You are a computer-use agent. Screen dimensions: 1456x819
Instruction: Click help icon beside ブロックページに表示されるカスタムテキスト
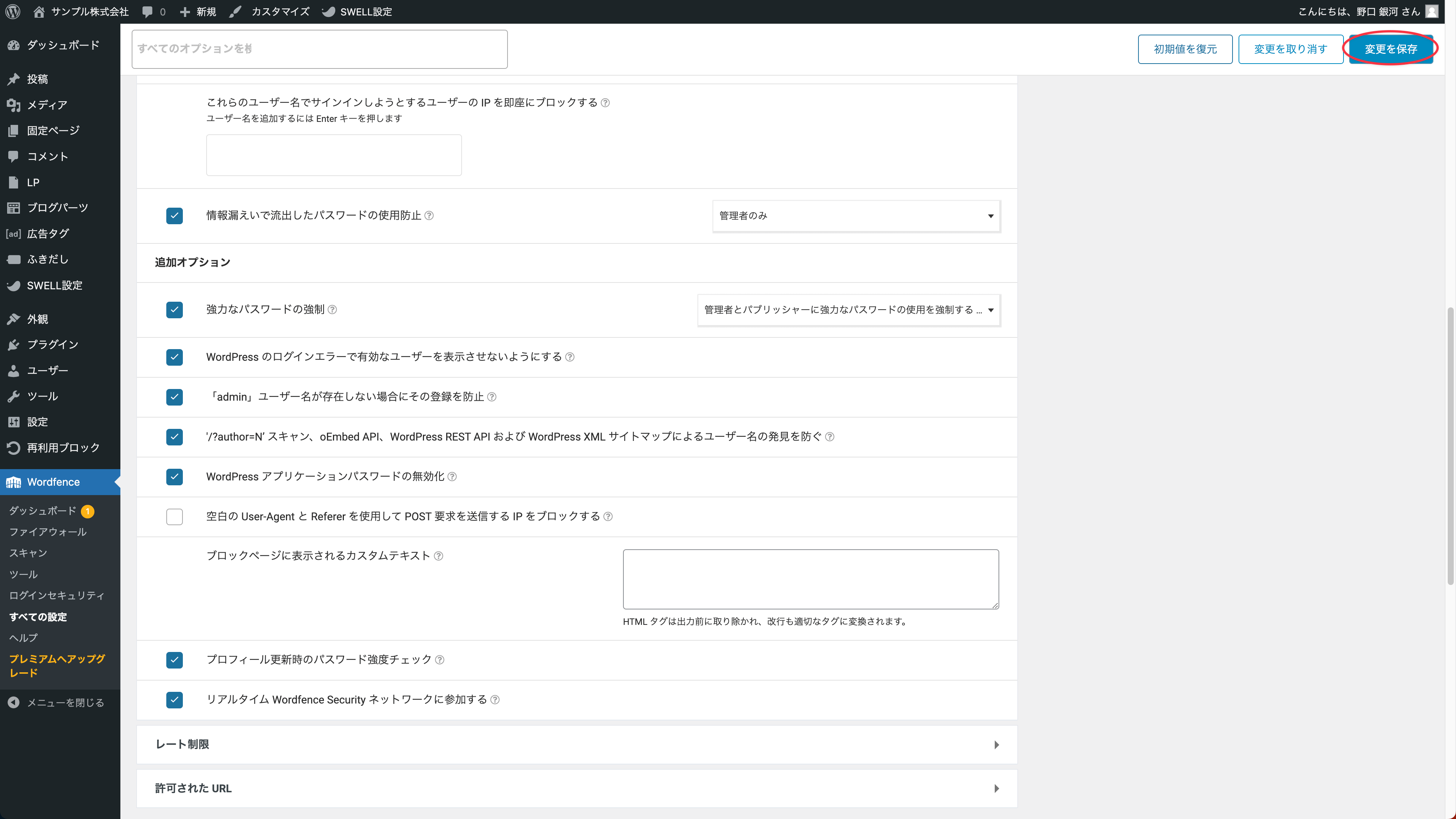pyautogui.click(x=439, y=556)
